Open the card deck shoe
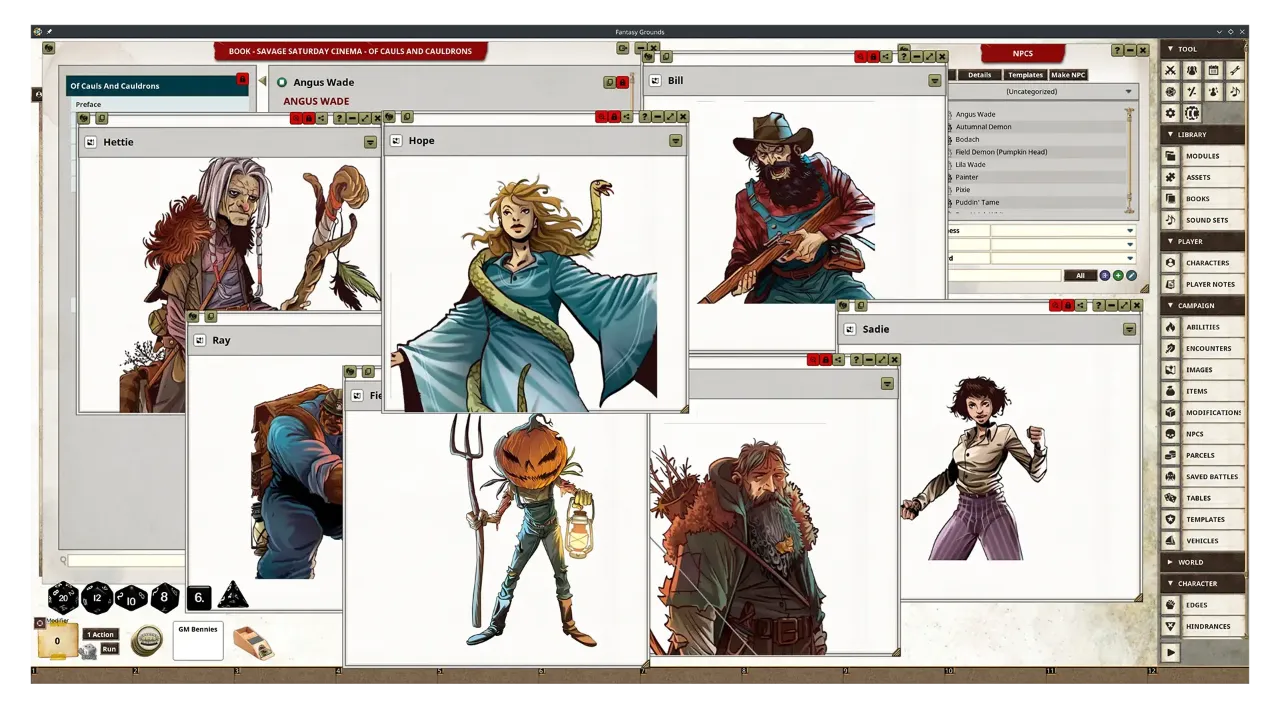 click(x=253, y=642)
